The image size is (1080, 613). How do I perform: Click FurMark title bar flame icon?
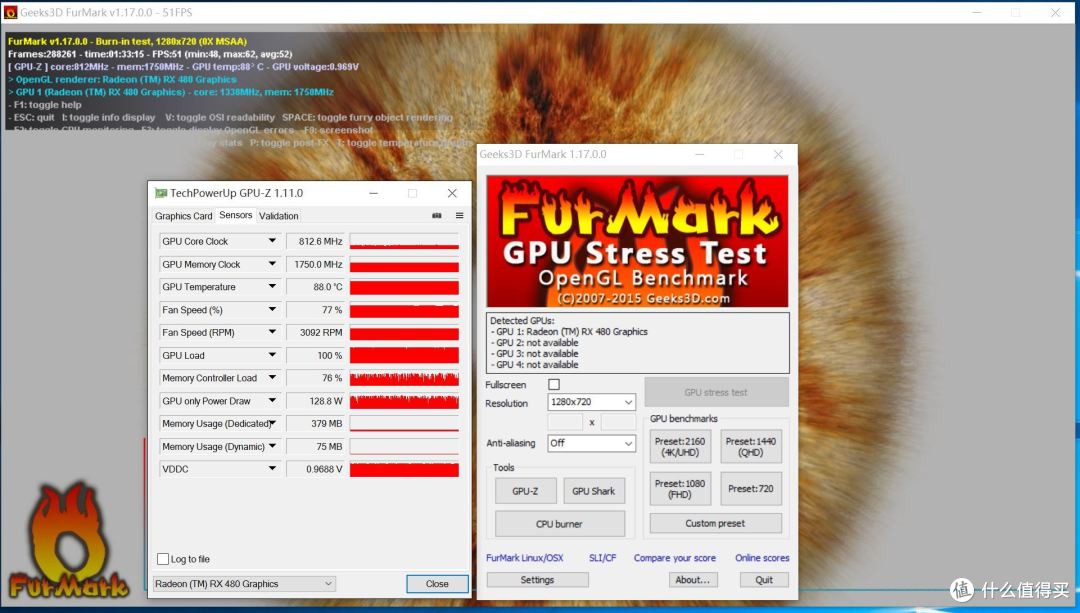click(10, 12)
